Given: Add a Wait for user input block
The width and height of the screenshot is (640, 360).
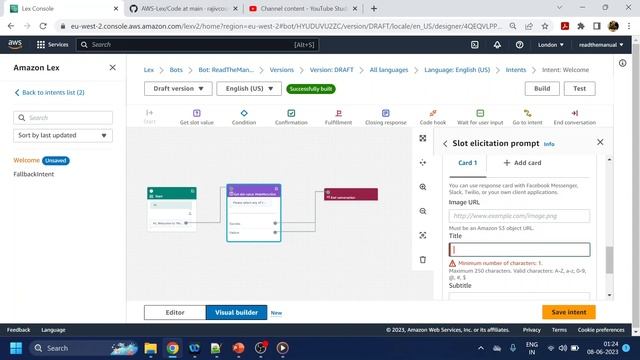Looking at the screenshot, I should [x=480, y=117].
